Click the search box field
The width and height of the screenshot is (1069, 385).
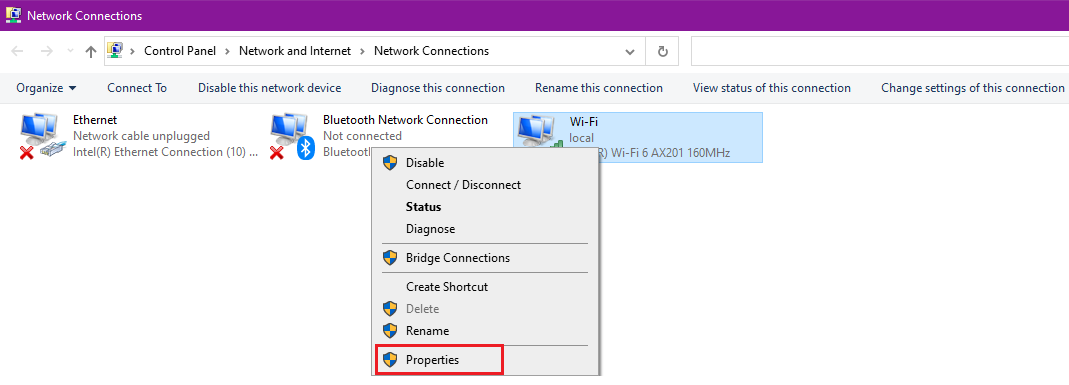pyautogui.click(x=879, y=52)
